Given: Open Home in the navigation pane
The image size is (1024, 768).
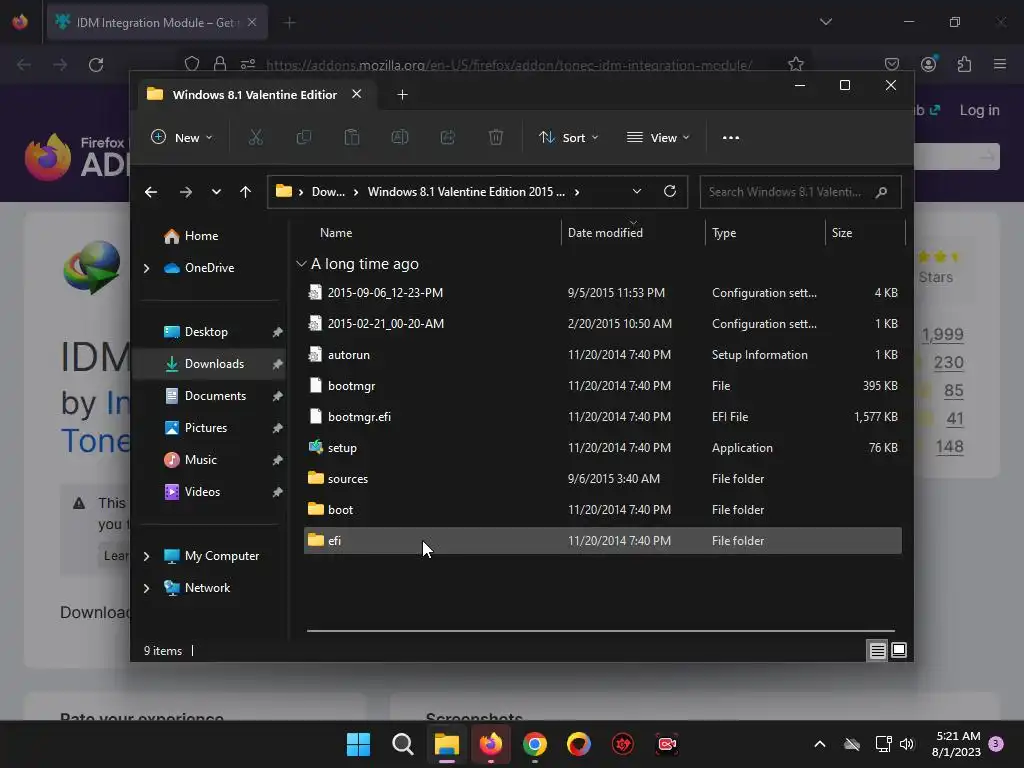Looking at the screenshot, I should point(201,236).
